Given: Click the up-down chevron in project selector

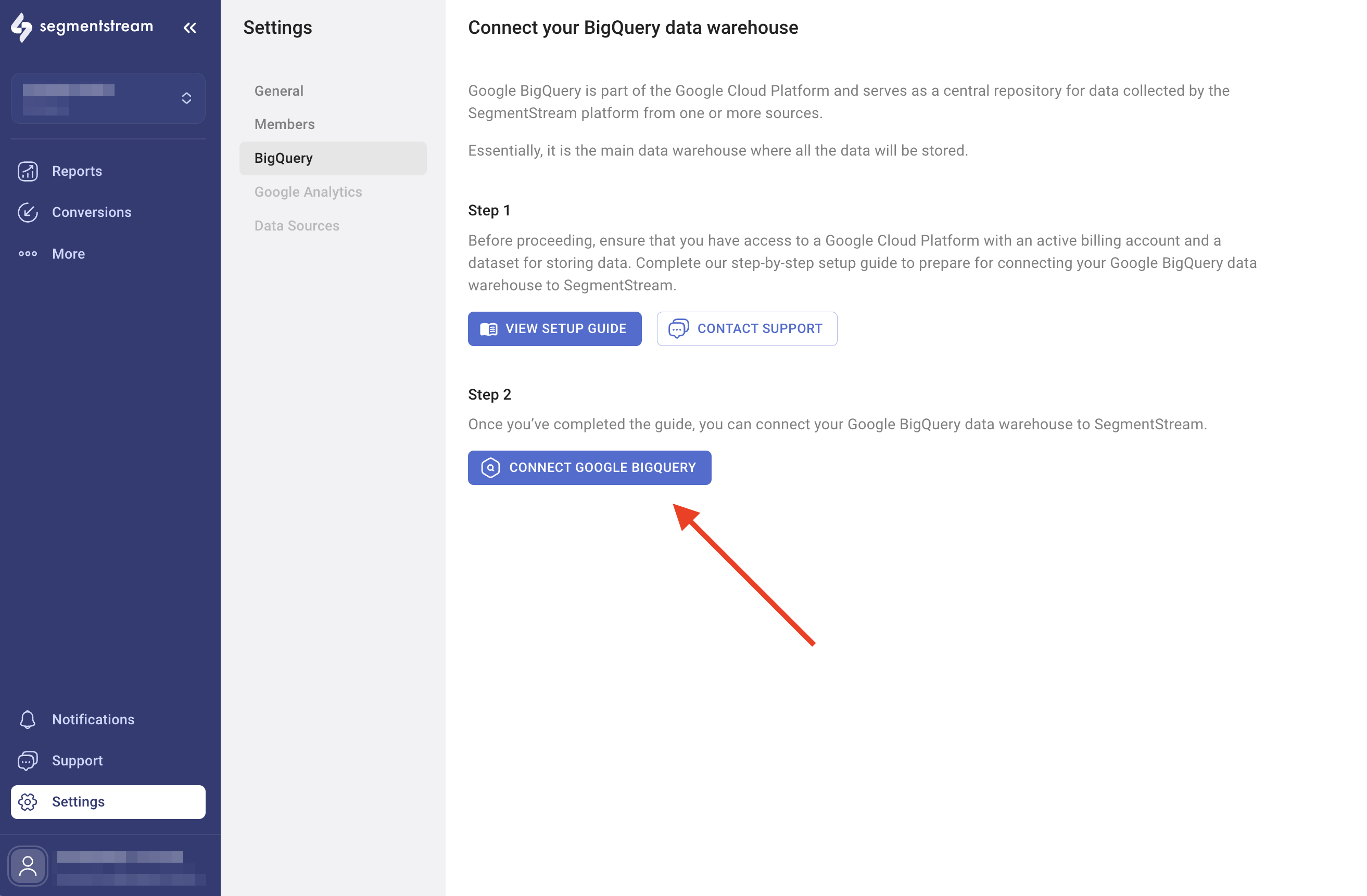Looking at the screenshot, I should click(x=186, y=98).
